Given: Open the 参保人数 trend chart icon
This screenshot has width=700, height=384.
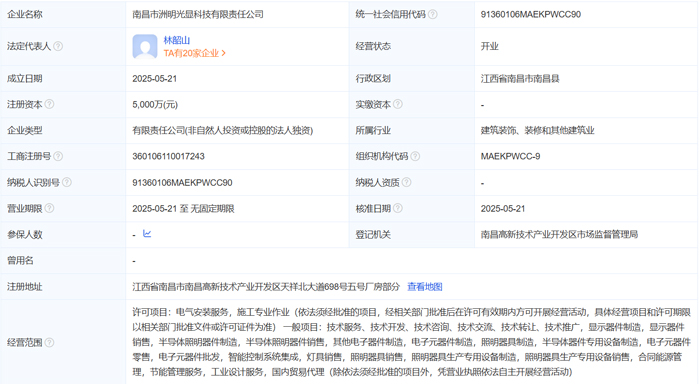Looking at the screenshot, I should click(147, 234).
